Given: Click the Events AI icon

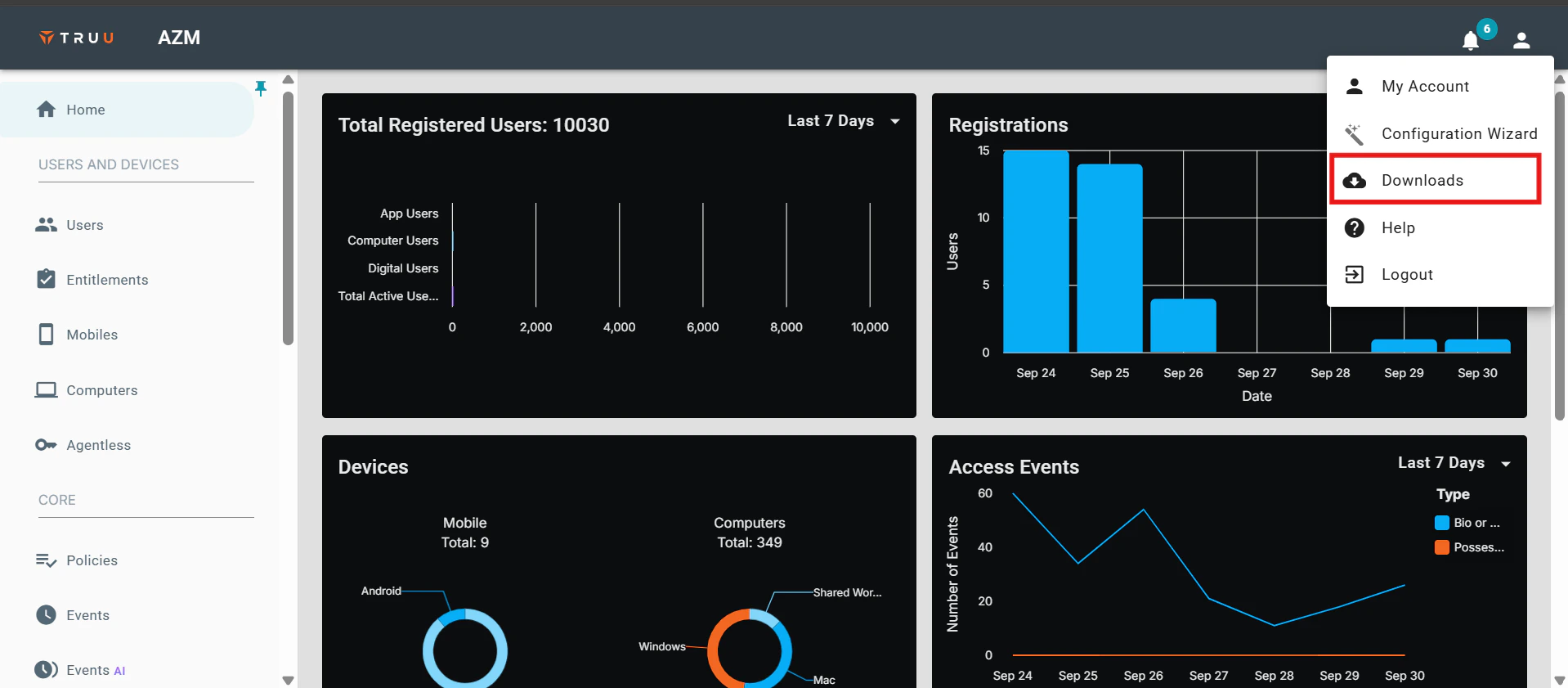Looking at the screenshot, I should (47, 669).
